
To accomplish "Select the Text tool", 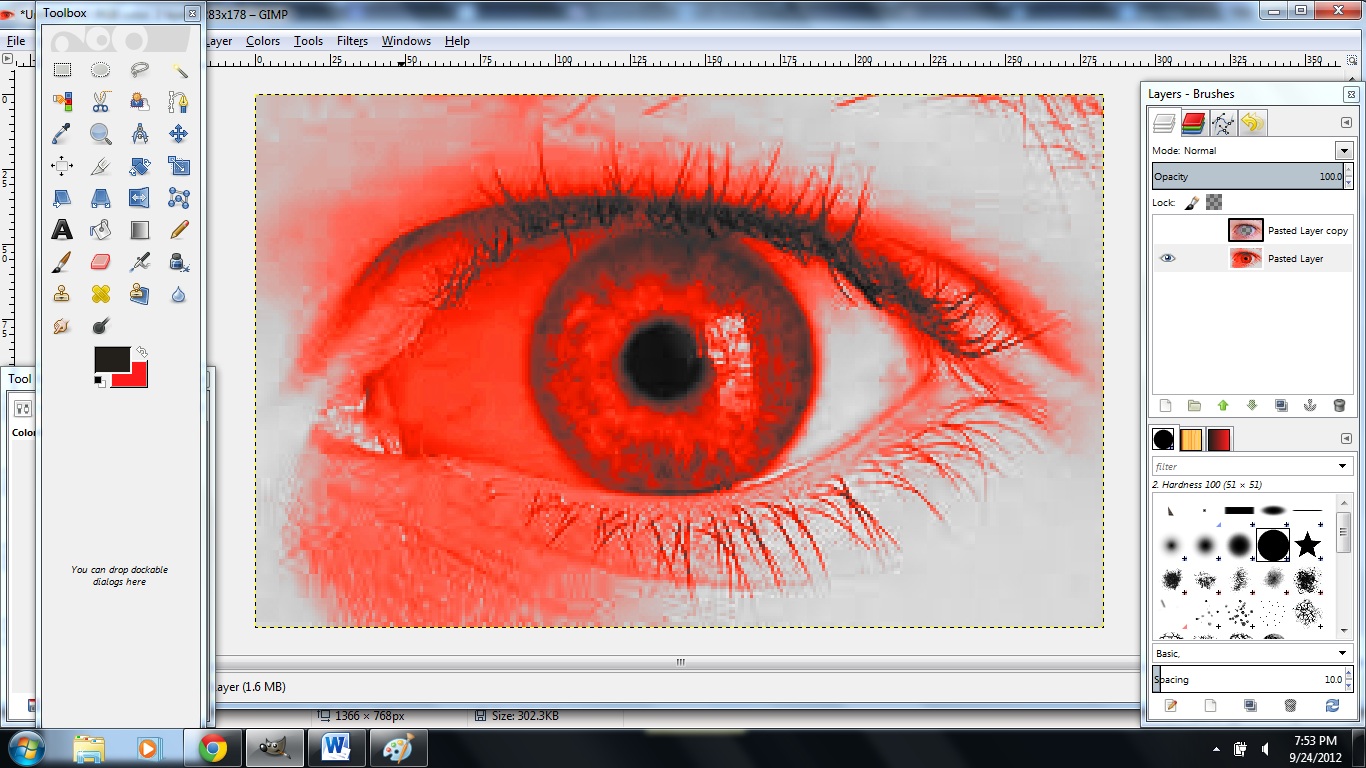I will (62, 230).
